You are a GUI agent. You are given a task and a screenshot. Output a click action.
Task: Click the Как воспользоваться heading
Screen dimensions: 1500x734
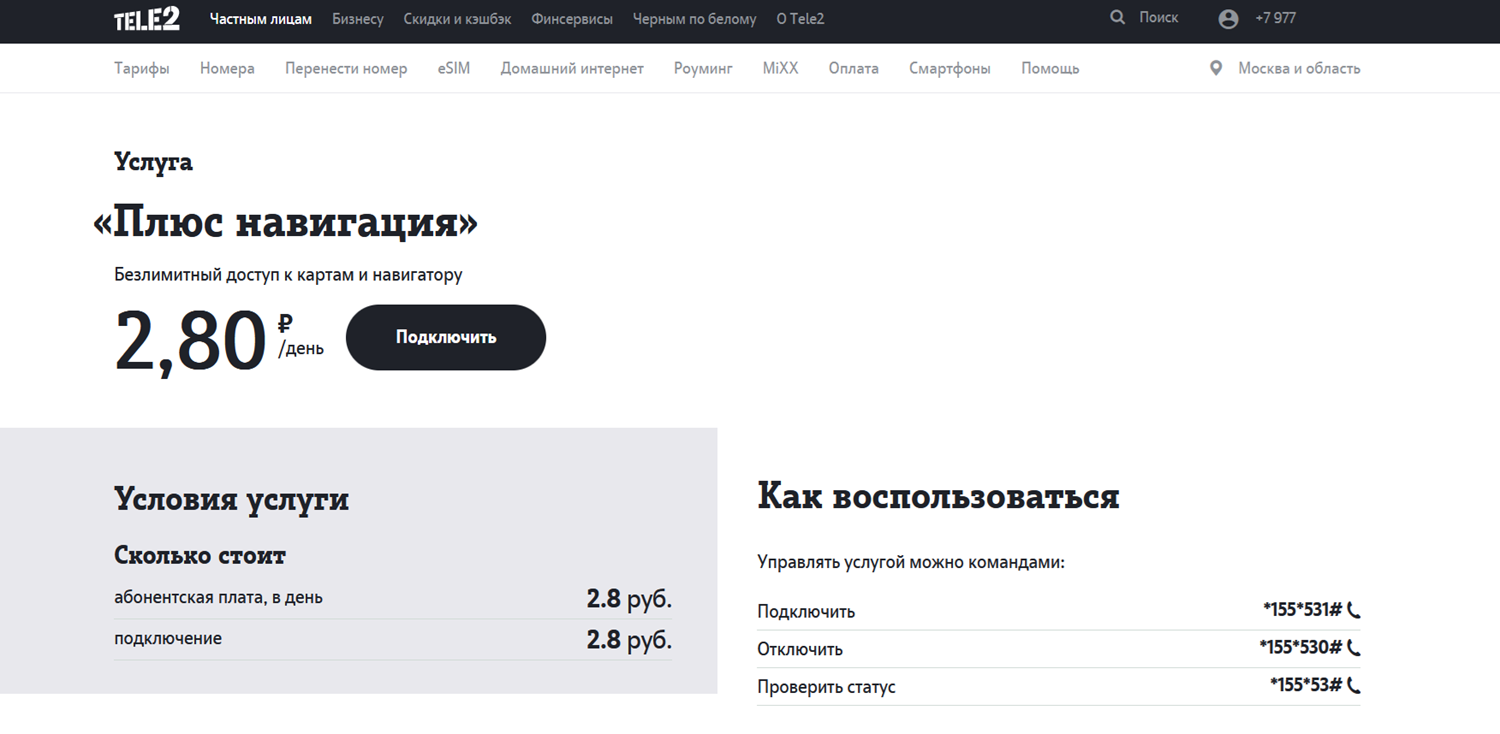[938, 495]
